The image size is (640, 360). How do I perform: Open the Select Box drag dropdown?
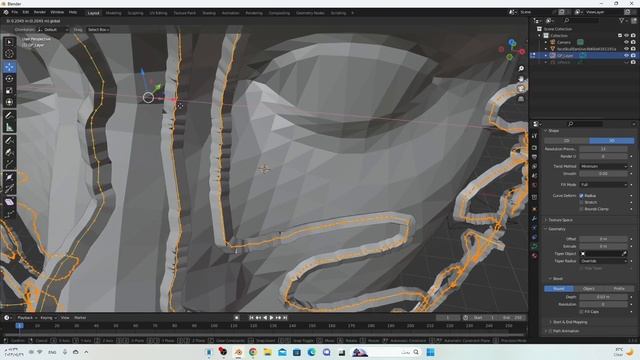pos(98,30)
